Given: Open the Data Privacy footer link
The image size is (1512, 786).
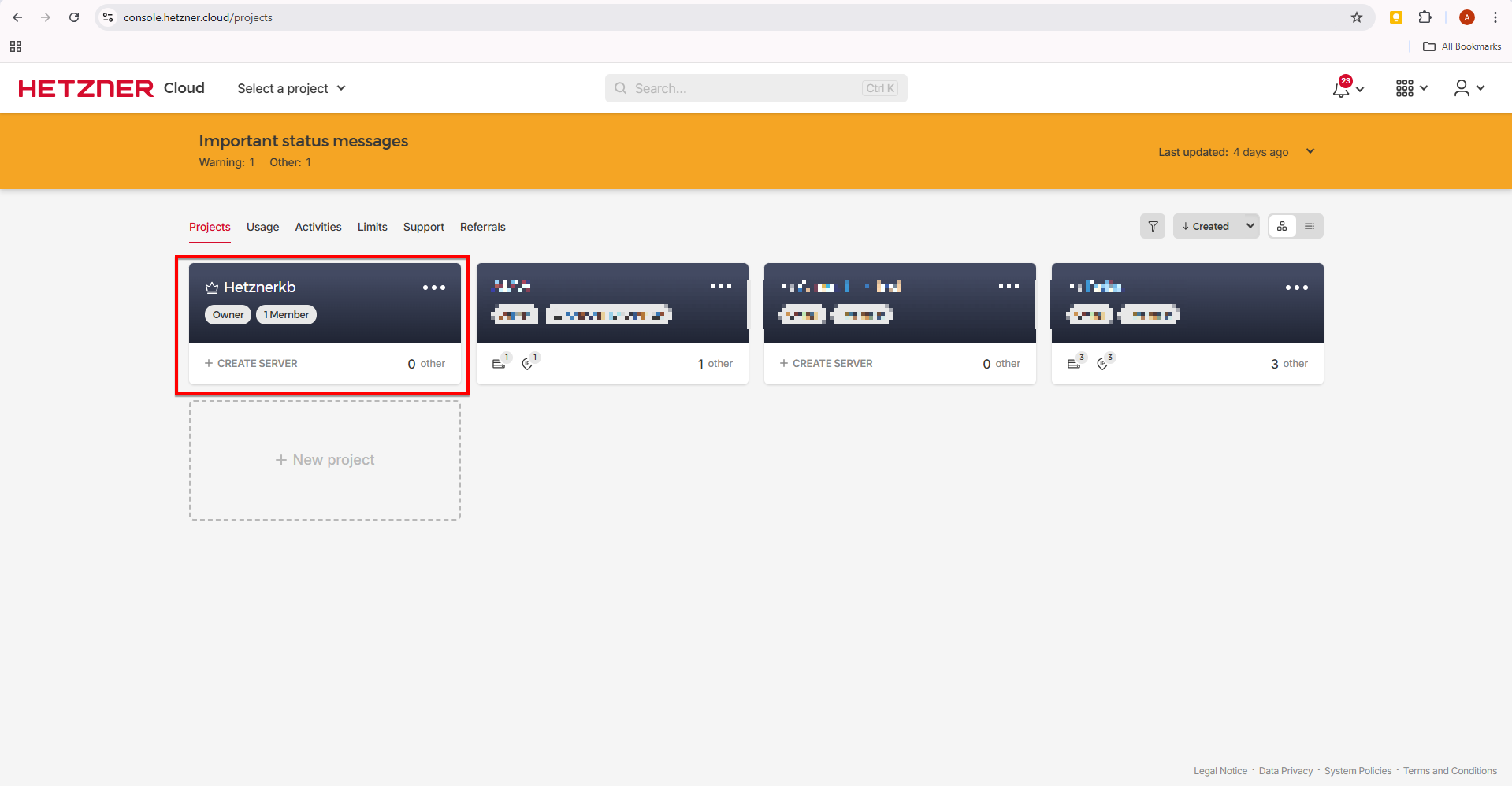Looking at the screenshot, I should tap(1285, 771).
